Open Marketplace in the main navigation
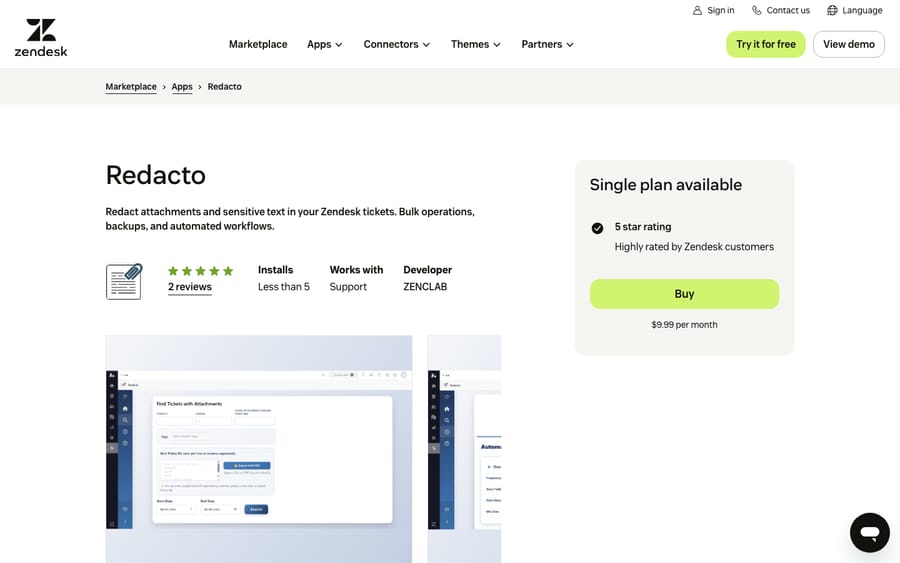The image size is (900, 563). click(258, 44)
